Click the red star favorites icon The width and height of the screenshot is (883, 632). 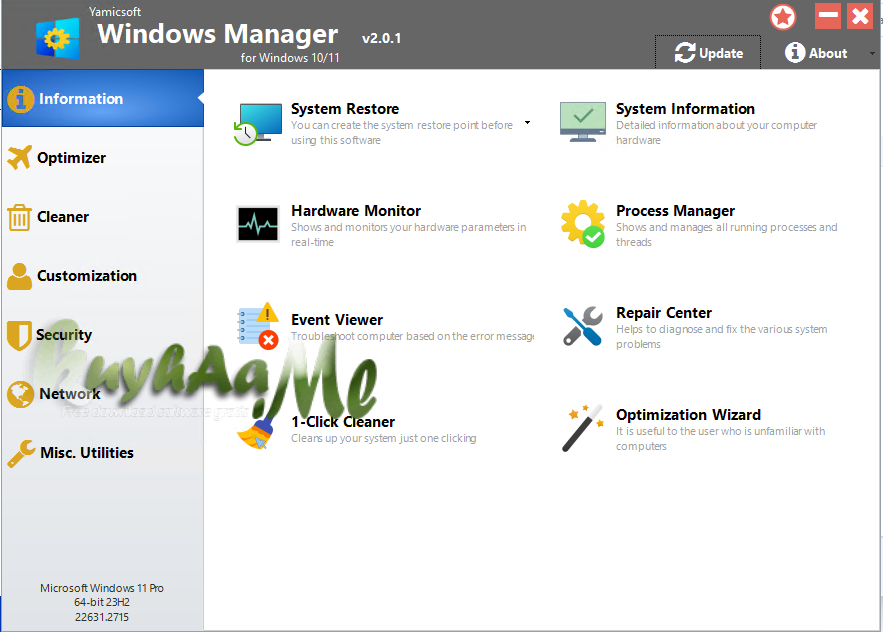[783, 17]
